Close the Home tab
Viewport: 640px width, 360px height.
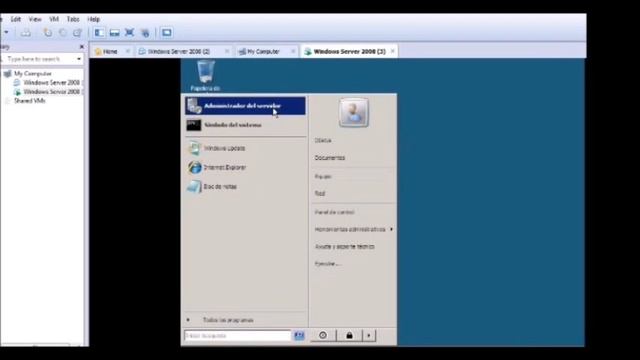coord(128,51)
